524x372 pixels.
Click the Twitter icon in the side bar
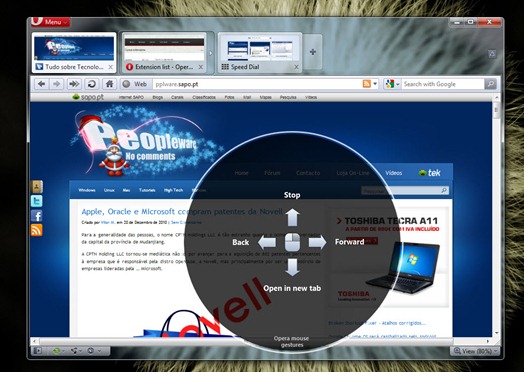tap(37, 201)
